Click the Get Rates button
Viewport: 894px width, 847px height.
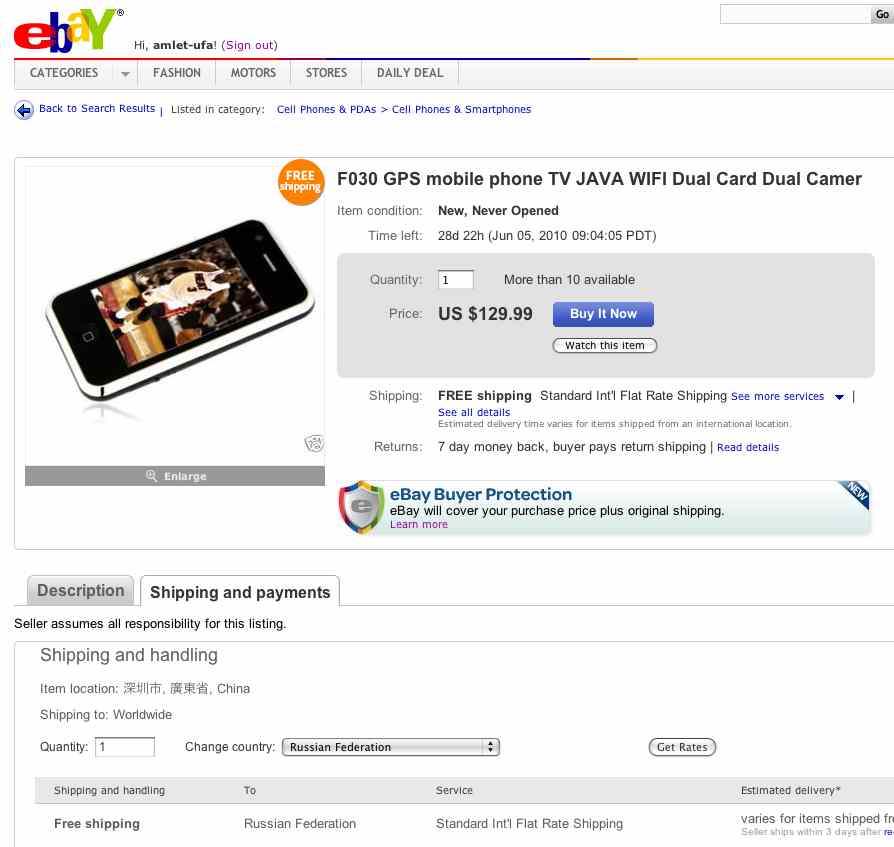682,747
